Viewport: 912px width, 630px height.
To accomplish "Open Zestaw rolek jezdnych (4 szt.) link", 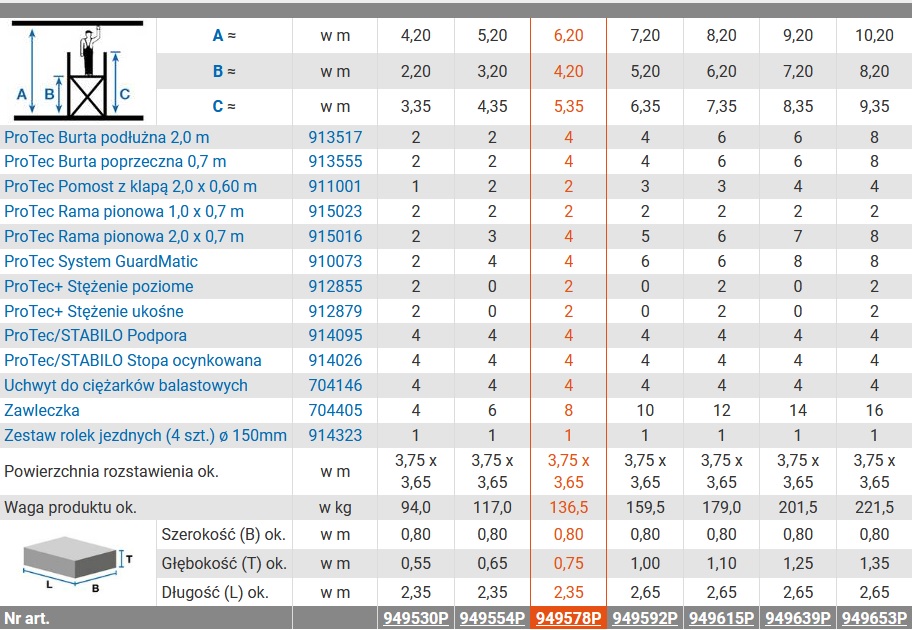I will click(x=145, y=435).
